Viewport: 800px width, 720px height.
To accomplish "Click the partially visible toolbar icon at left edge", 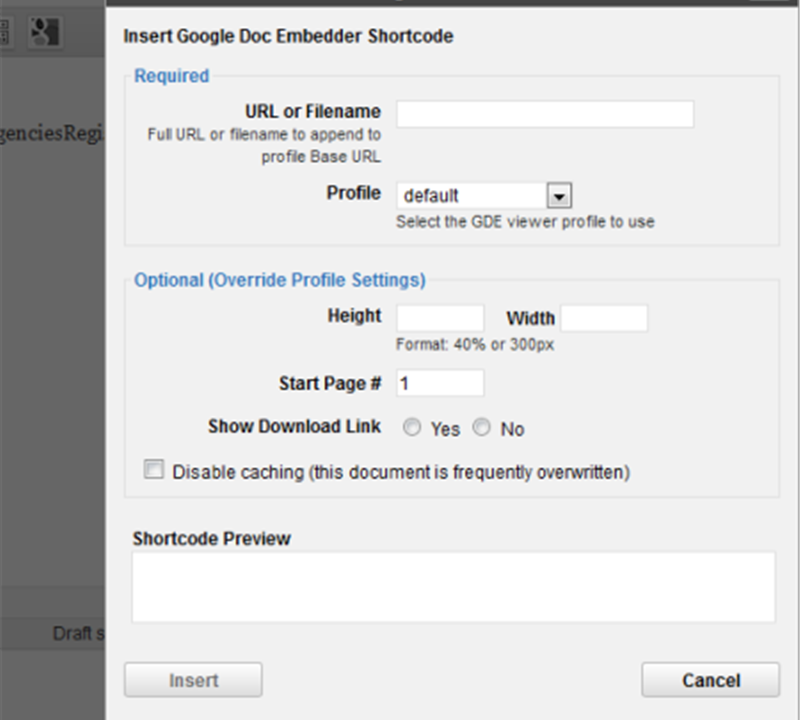I will click(x=4, y=32).
